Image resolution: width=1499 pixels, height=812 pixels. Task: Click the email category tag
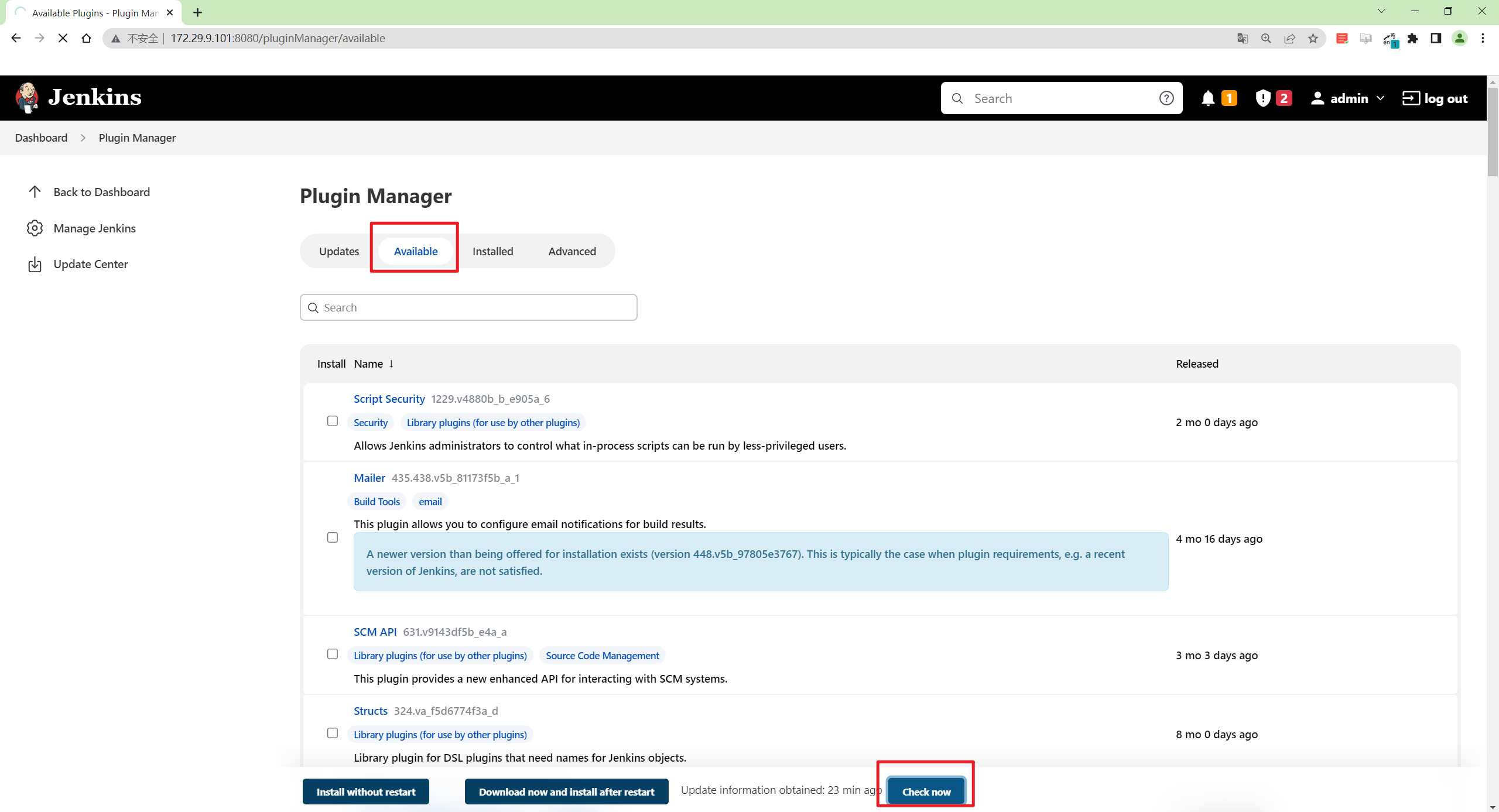click(430, 502)
